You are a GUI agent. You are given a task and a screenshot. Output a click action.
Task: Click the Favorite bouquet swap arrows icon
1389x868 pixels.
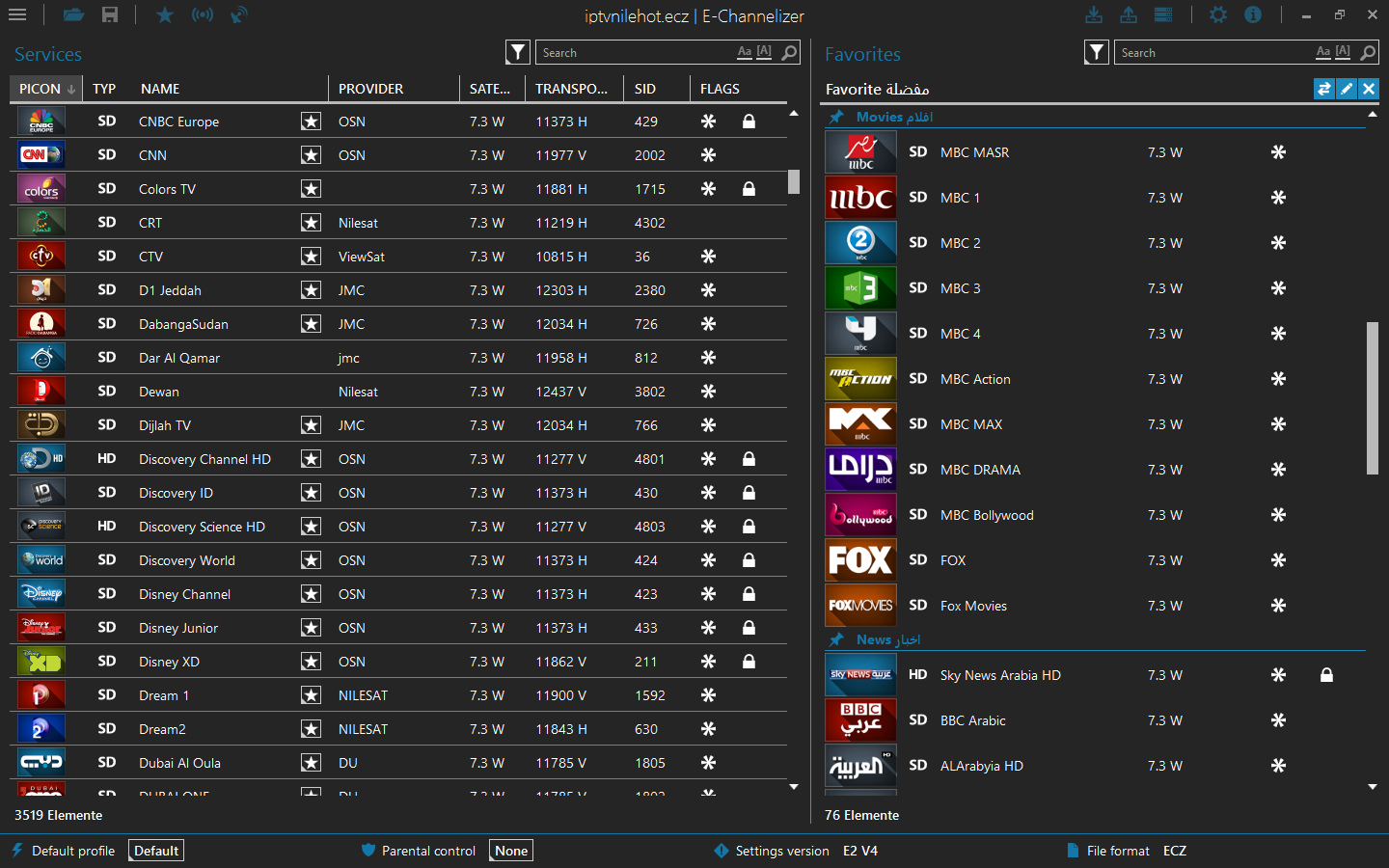click(1324, 89)
